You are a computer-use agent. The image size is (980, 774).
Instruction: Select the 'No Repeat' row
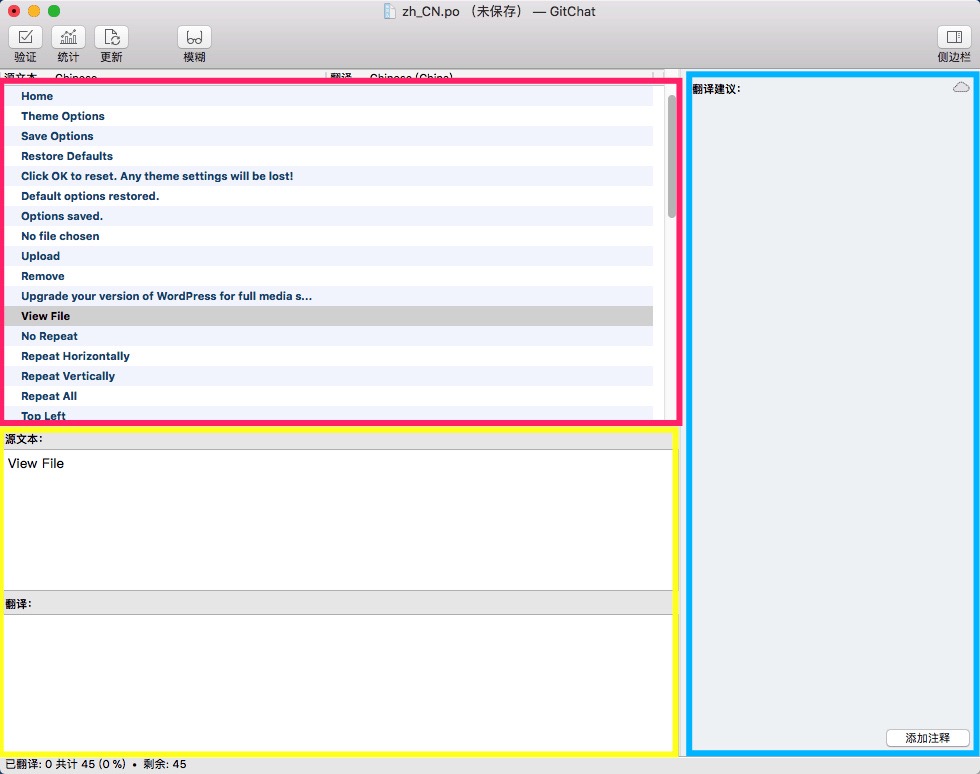pos(329,336)
